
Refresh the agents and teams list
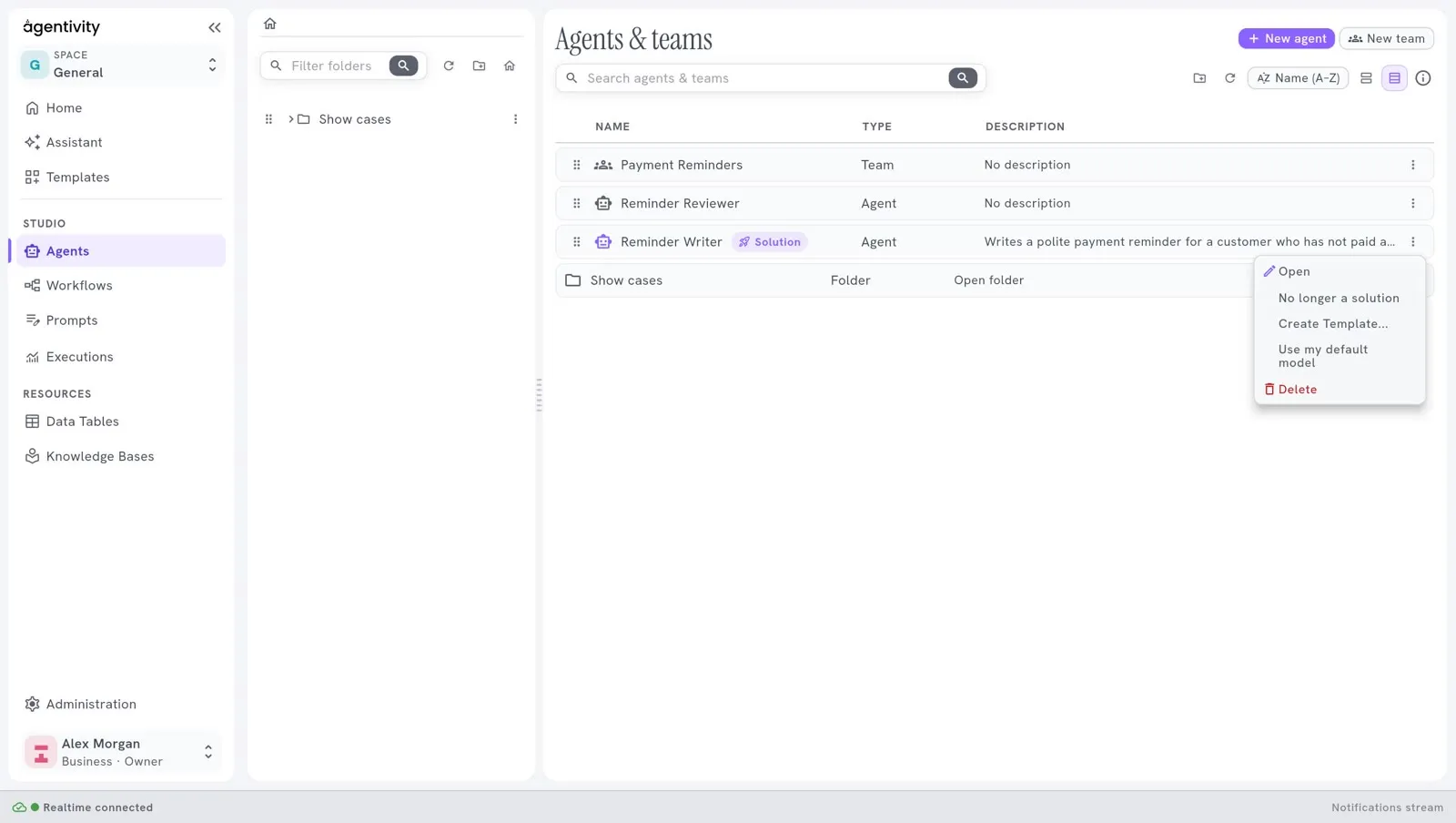tap(1230, 78)
